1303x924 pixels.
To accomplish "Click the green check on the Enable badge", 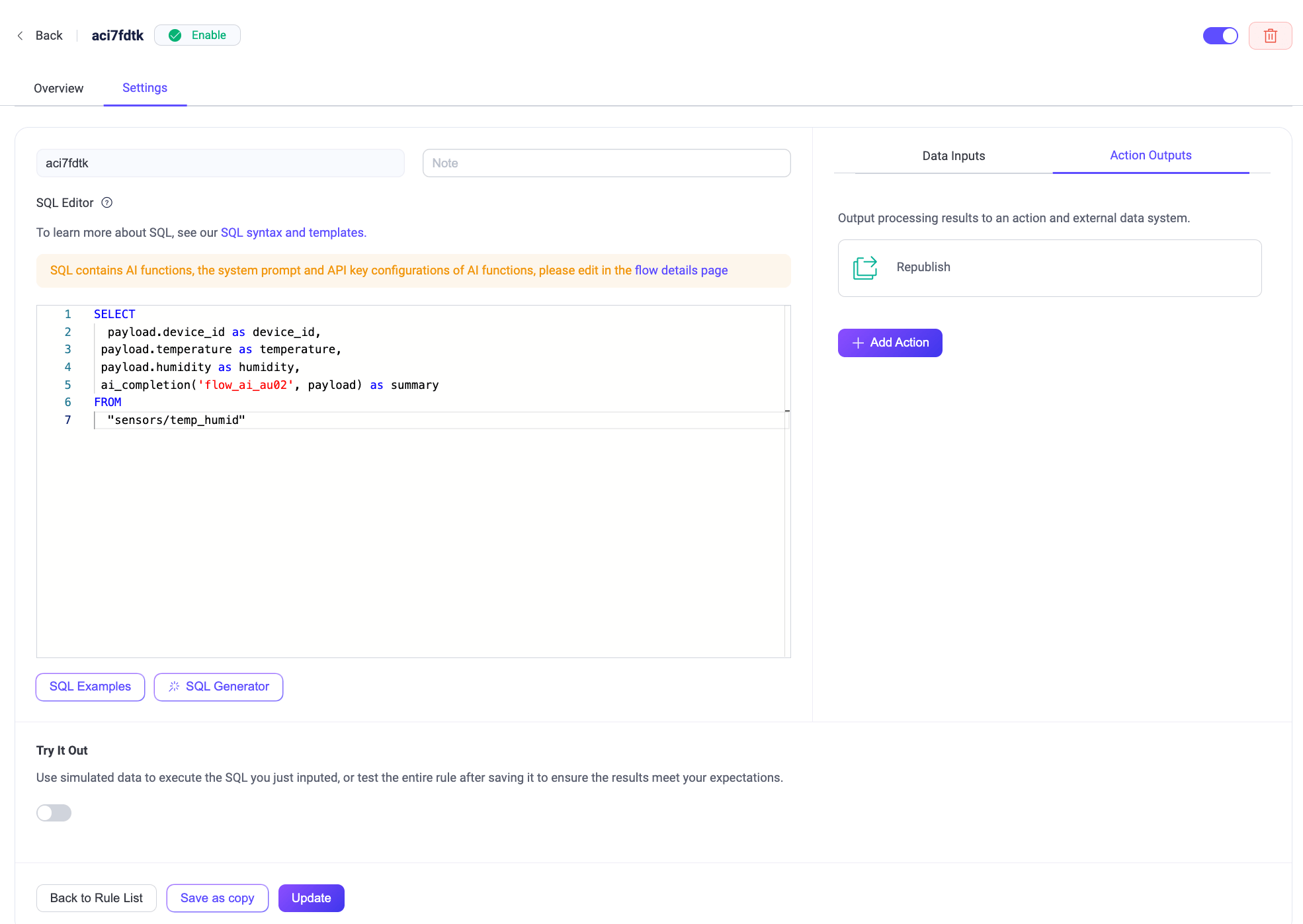I will coord(175,35).
